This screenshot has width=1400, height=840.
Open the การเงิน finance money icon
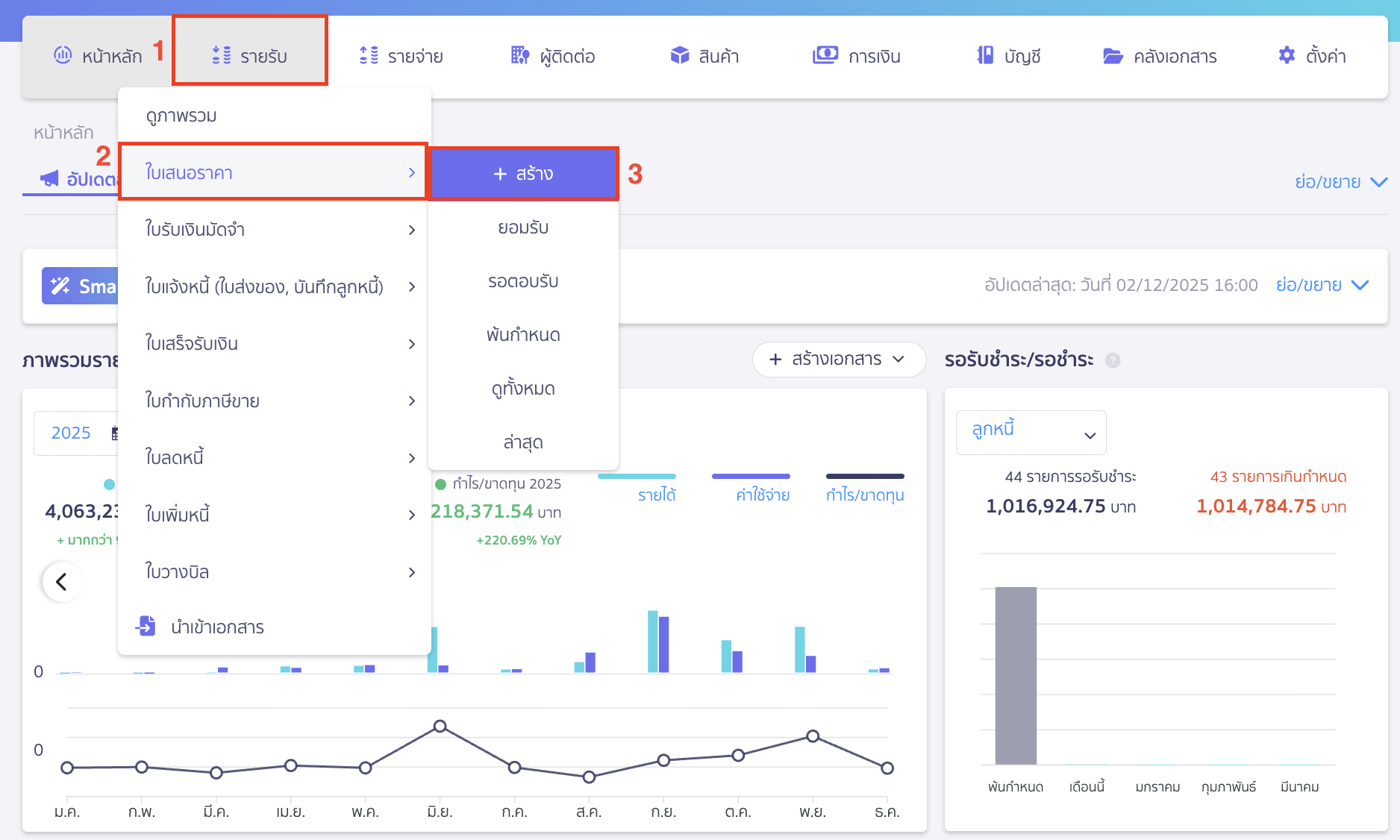click(x=825, y=56)
